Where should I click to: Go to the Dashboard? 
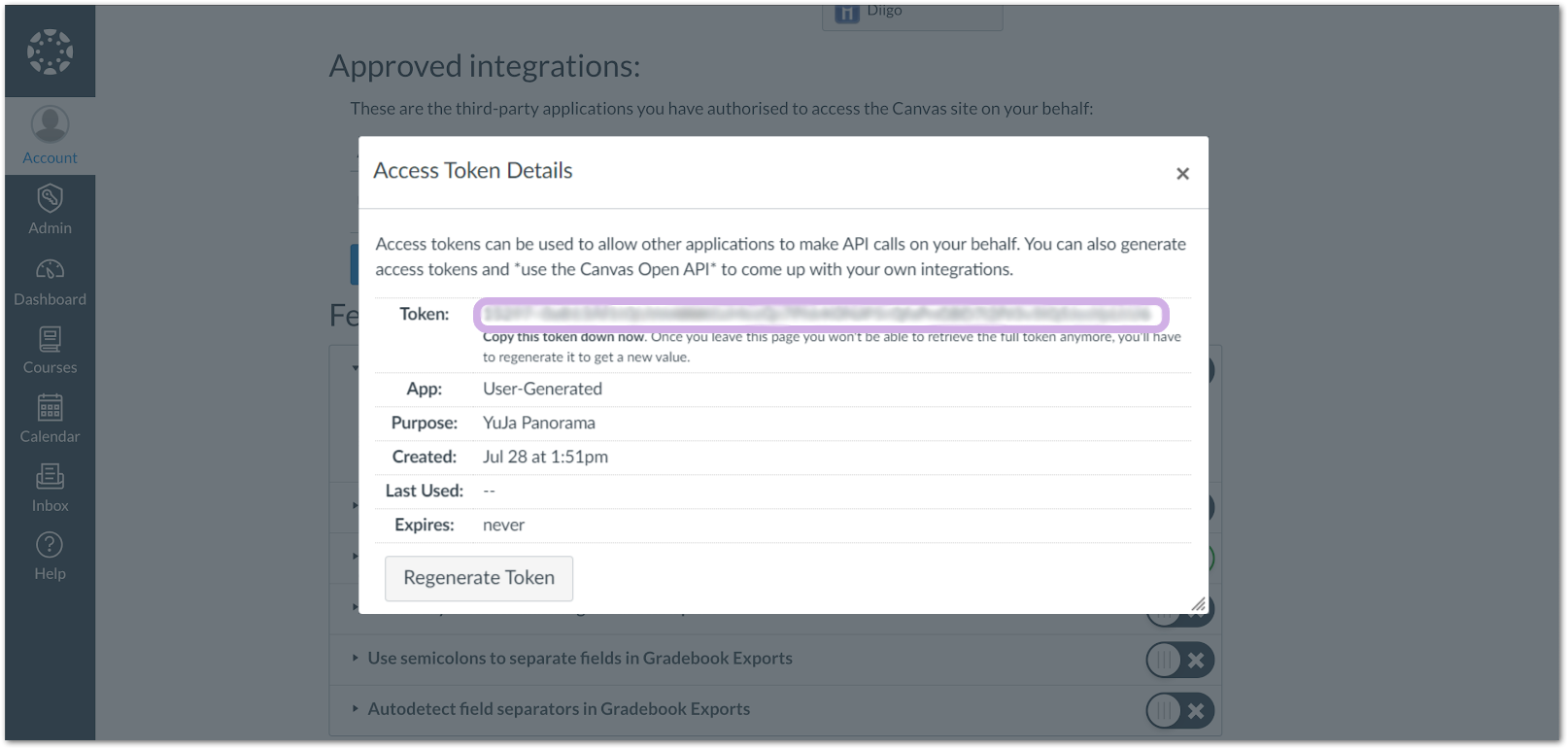point(50,282)
